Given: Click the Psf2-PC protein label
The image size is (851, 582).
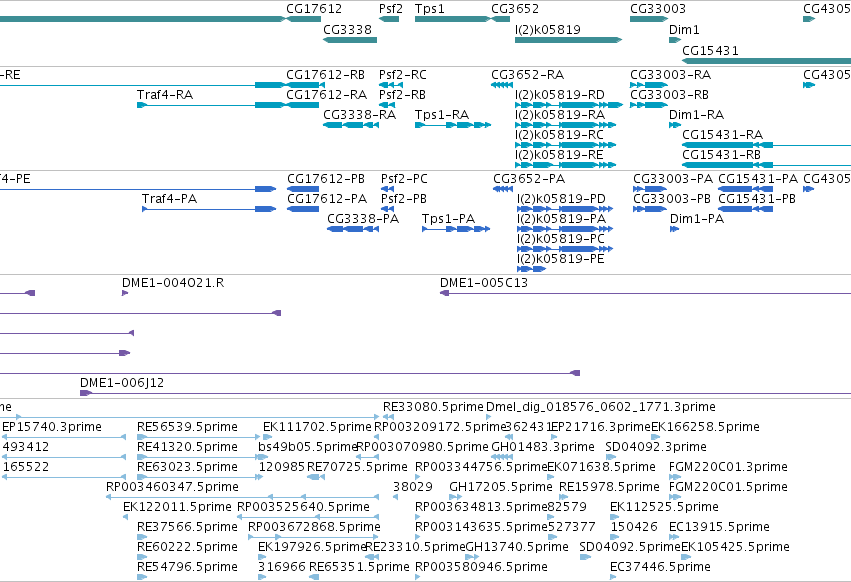Looking at the screenshot, I should coord(404,179).
